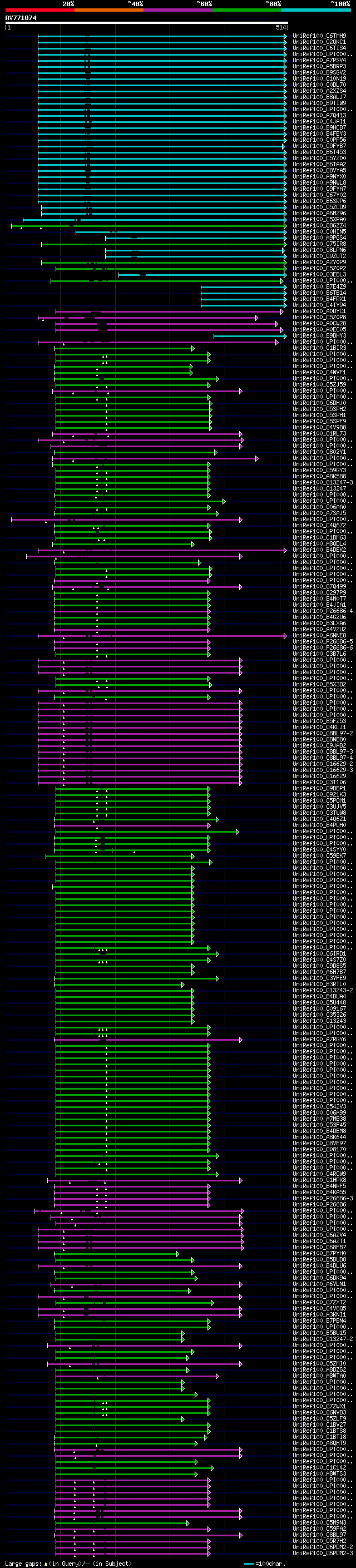Select hit label UniRef100_Q68FB7
Screen dimensions: 356x1568
[x=319, y=1247]
